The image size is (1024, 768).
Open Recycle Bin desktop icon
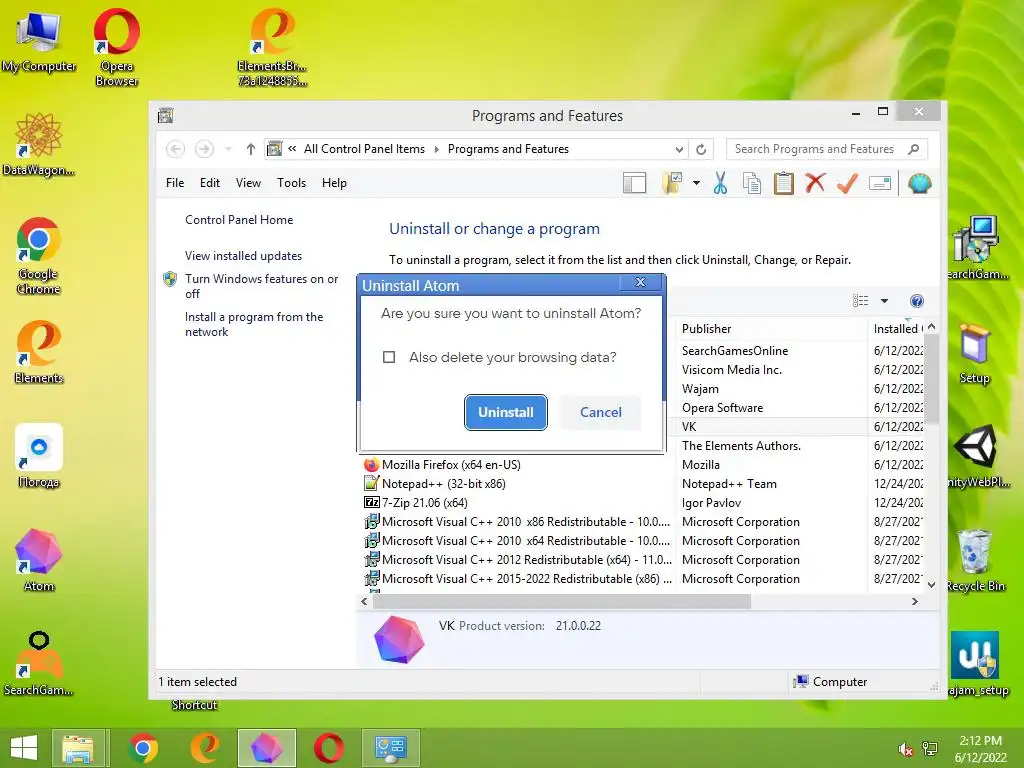[975, 560]
